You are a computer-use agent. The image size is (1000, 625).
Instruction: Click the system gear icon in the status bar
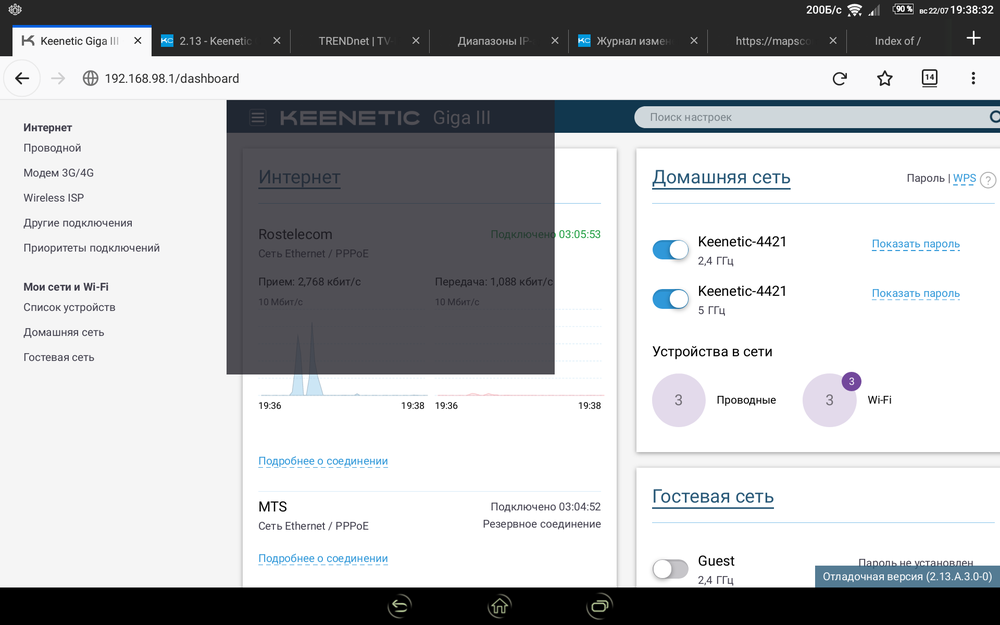(15, 10)
